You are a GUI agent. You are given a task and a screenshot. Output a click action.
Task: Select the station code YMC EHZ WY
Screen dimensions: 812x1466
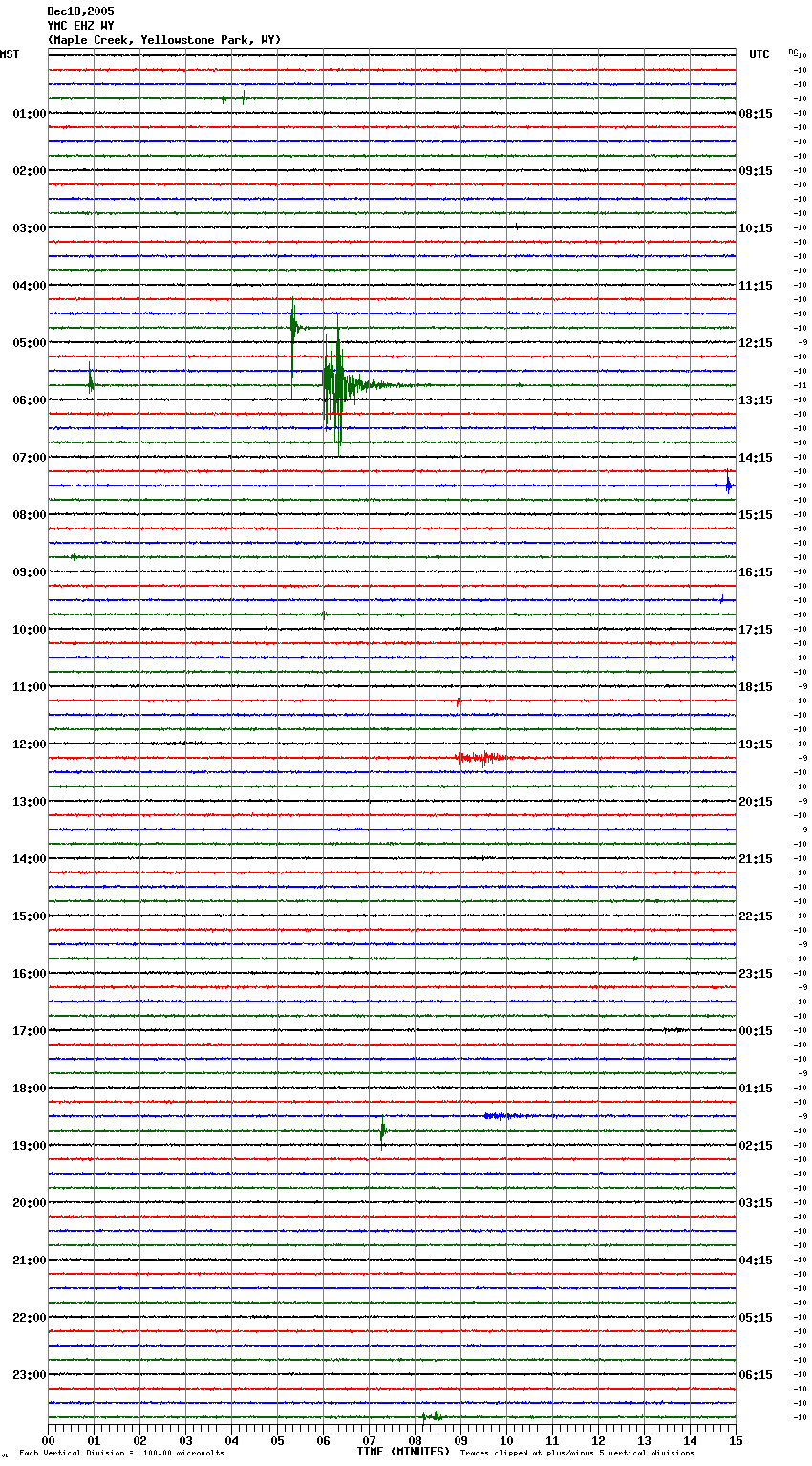(80, 26)
